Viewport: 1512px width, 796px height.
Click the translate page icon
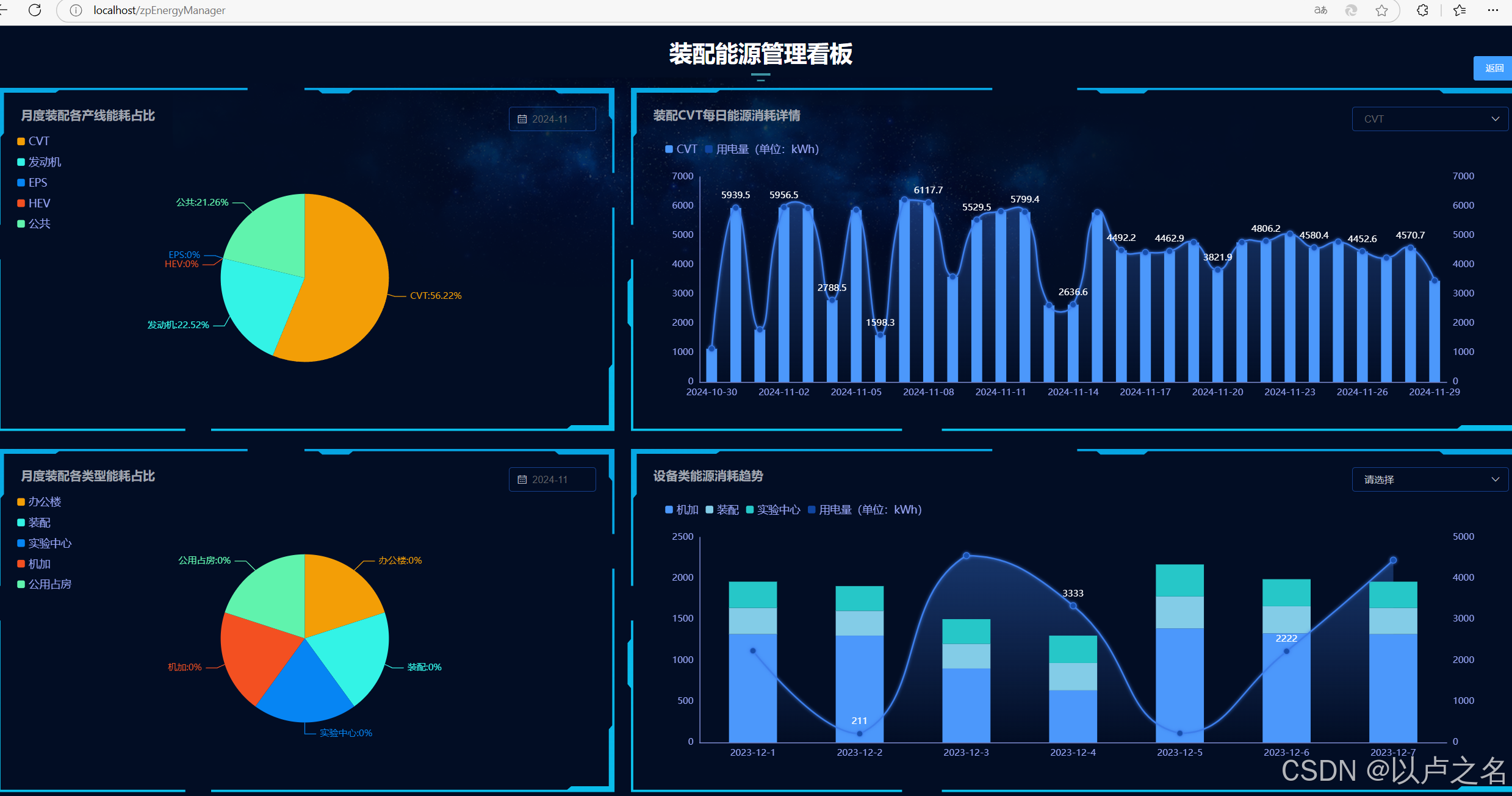coord(1320,10)
